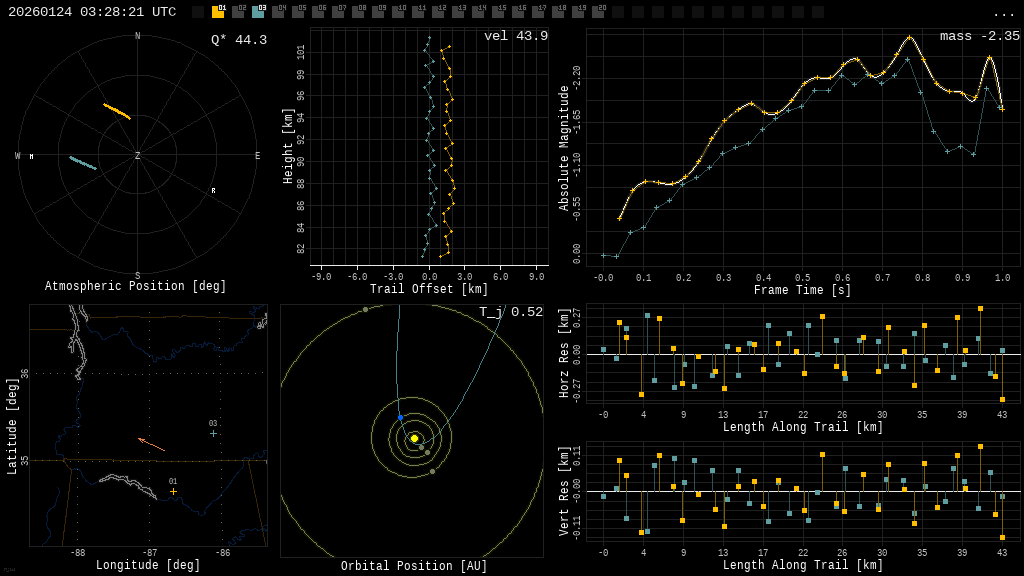Toggle the teal station 03 indicator
This screenshot has height=576, width=1024.
coord(258,12)
